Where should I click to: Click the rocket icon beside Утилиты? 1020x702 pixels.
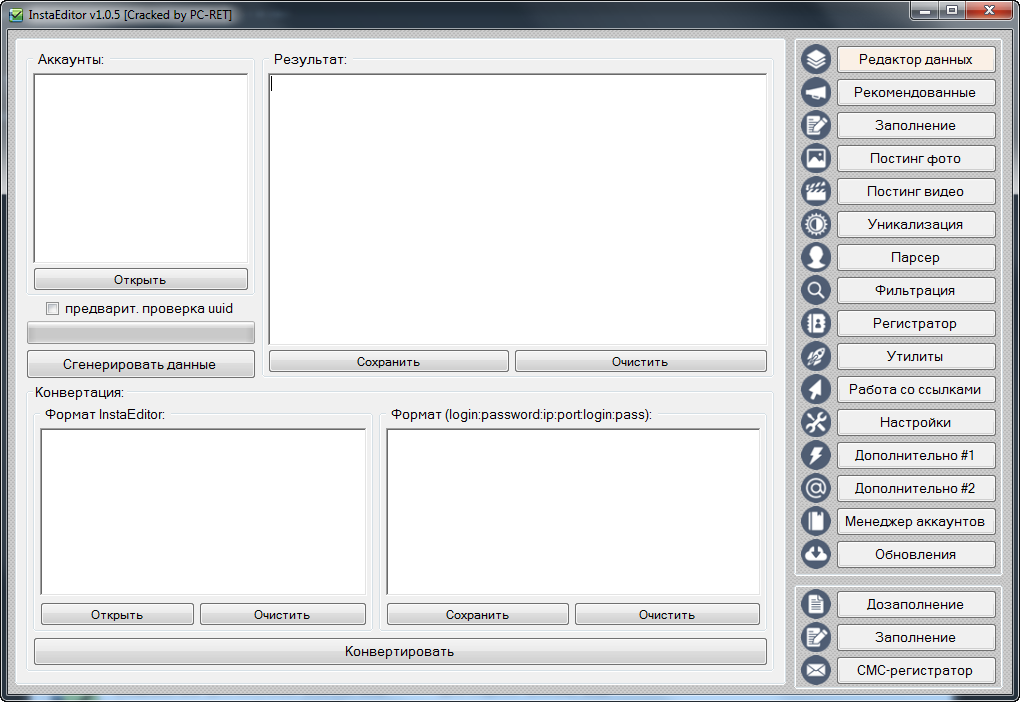tap(816, 357)
